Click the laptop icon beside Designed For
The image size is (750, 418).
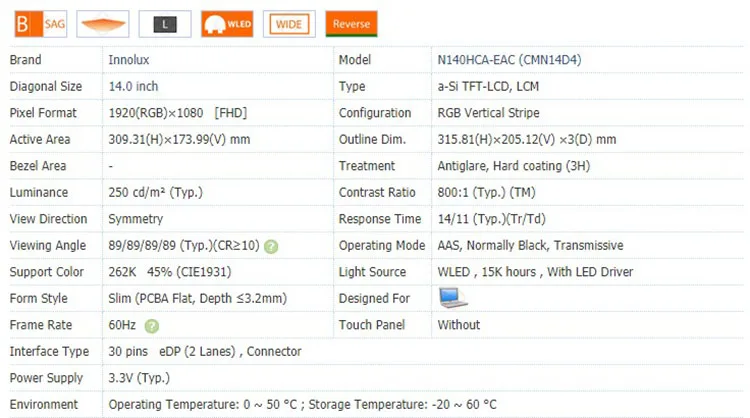pyautogui.click(x=453, y=298)
